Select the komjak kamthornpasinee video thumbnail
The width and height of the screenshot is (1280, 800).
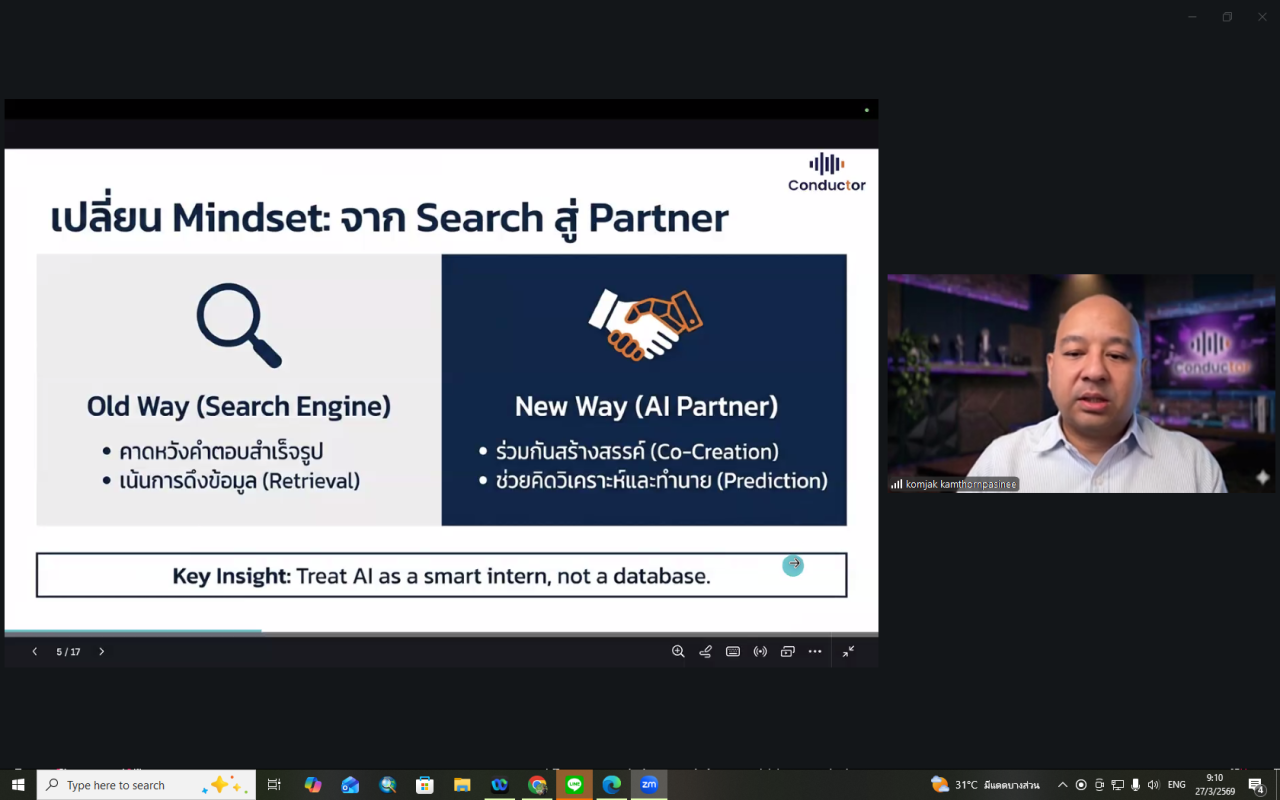coord(1081,383)
